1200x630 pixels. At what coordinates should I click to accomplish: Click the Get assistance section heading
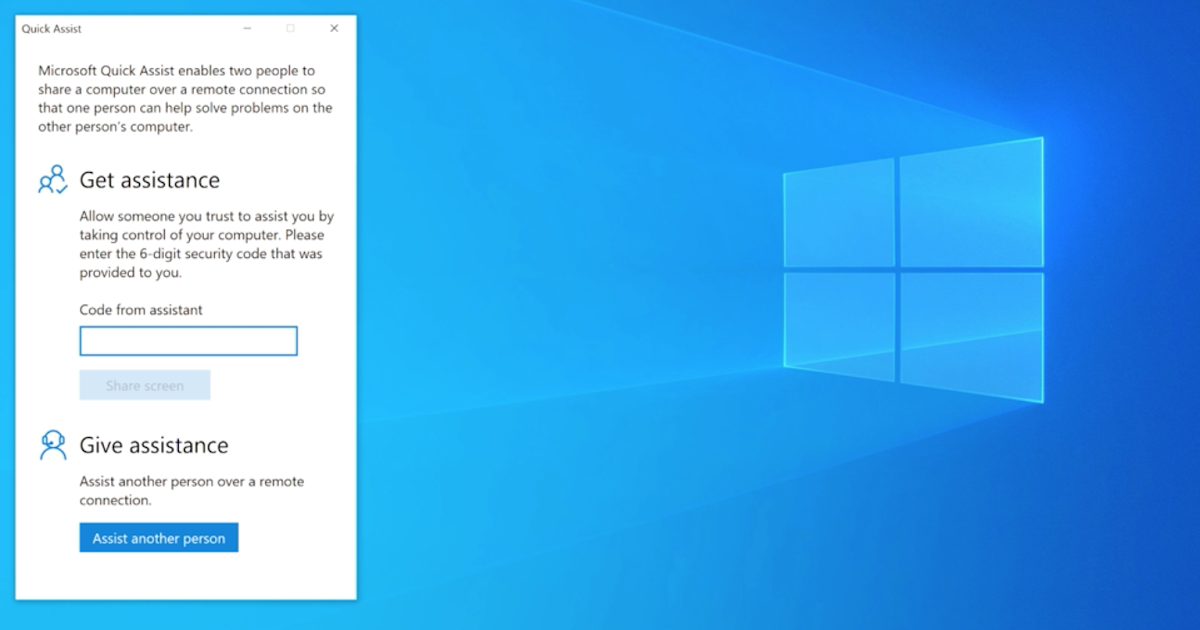pyautogui.click(x=153, y=180)
